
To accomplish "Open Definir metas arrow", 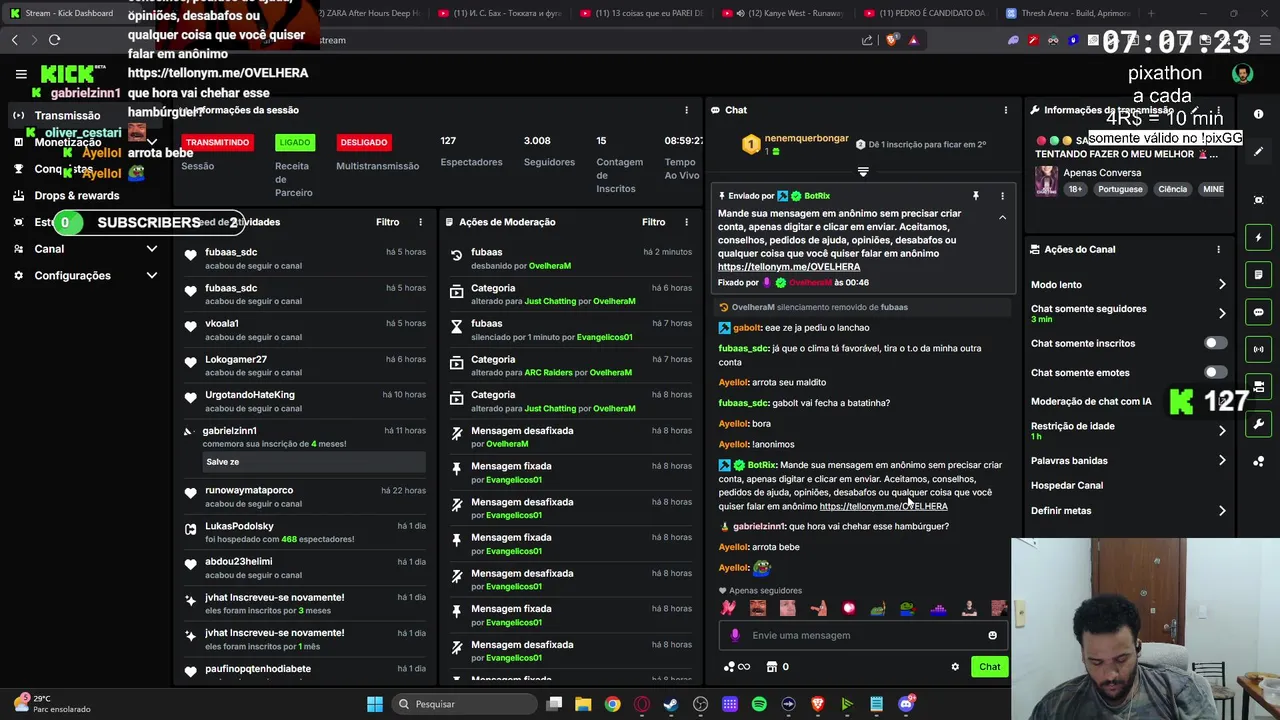I will pos(1222,511).
